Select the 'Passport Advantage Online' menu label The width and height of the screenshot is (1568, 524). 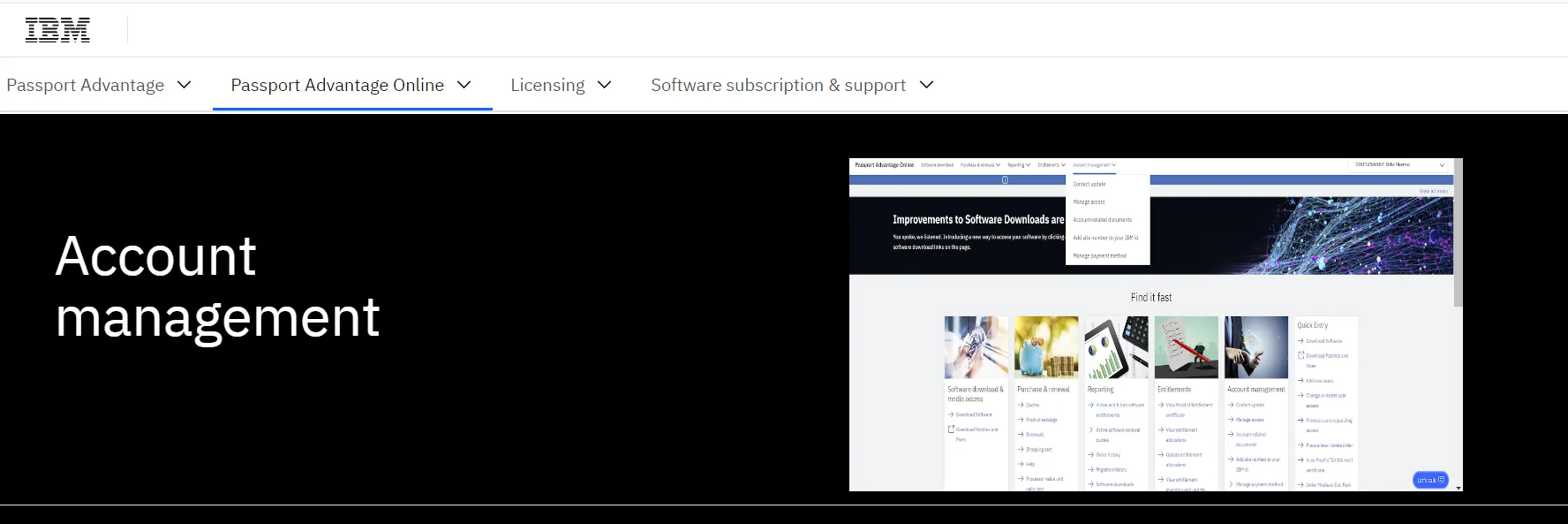(337, 85)
